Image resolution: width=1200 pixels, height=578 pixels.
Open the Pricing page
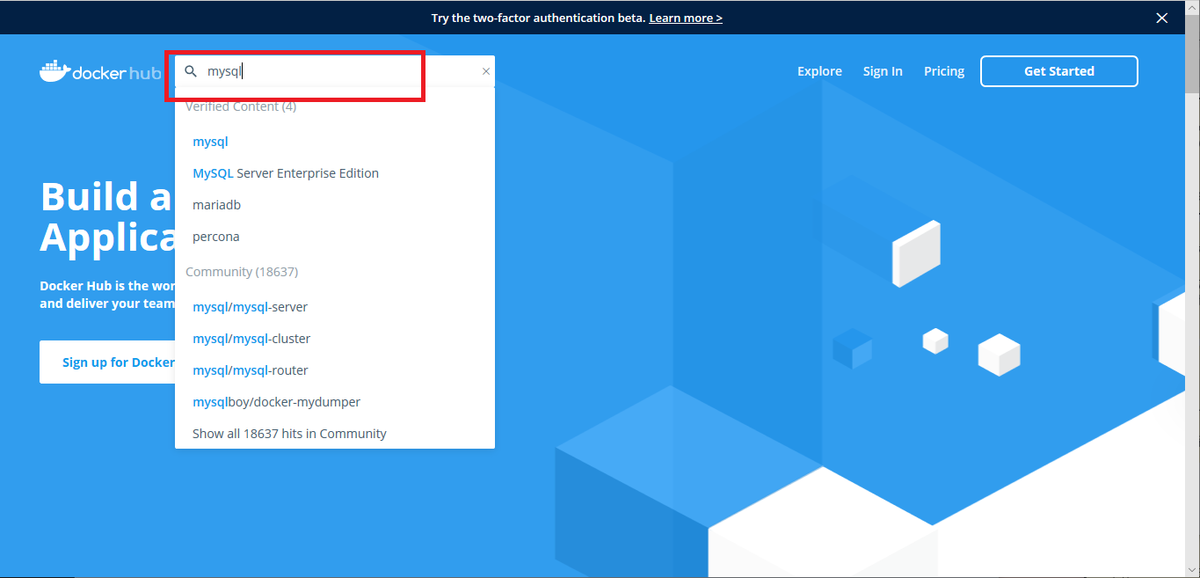(x=944, y=71)
